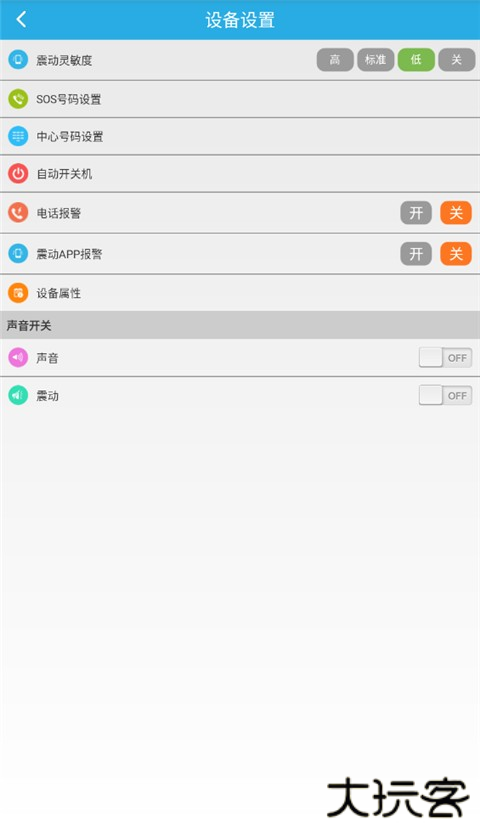This screenshot has width=480, height=833.
Task: Open SOS号码设置 menu row
Action: coord(240,99)
